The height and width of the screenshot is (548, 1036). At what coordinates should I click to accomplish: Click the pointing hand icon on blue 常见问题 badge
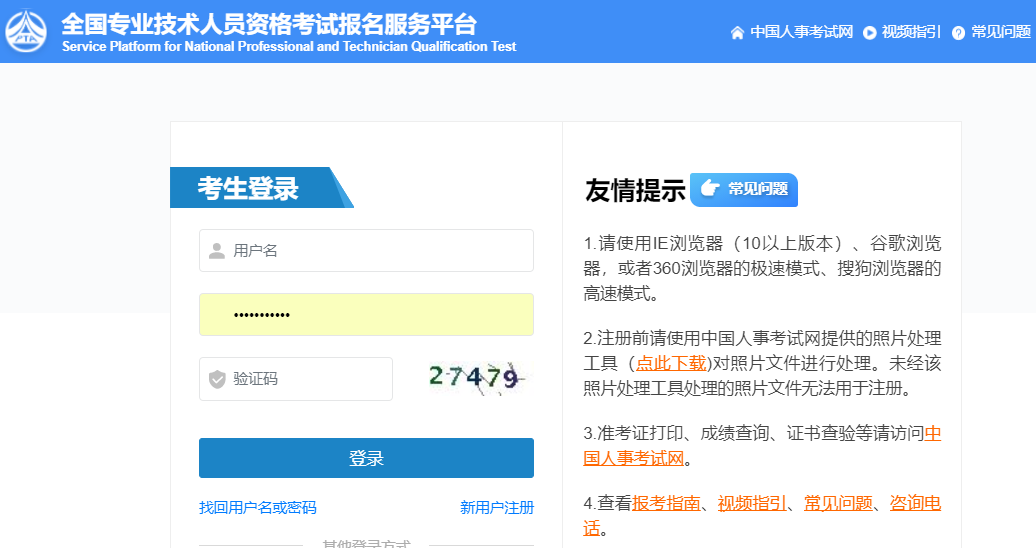(709, 188)
